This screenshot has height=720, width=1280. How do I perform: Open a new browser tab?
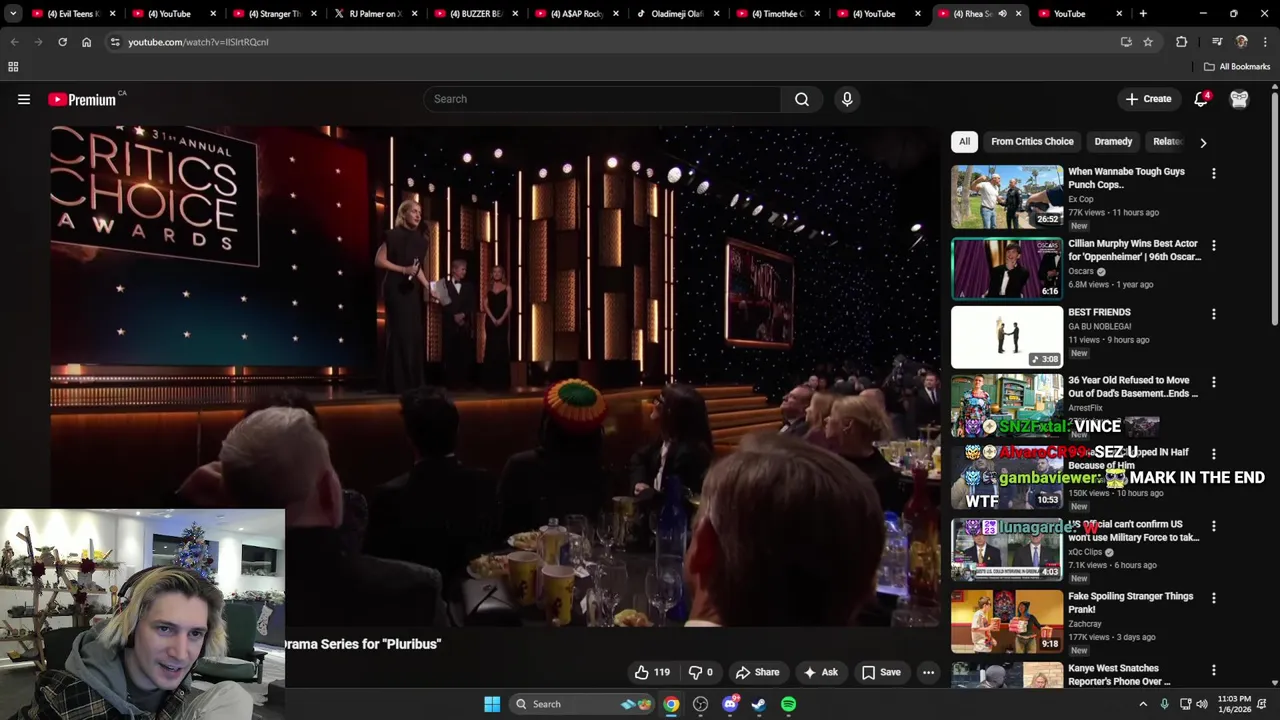(1143, 14)
